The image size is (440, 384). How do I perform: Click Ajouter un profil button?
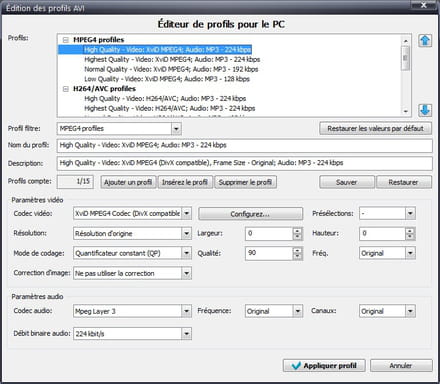[x=128, y=182]
